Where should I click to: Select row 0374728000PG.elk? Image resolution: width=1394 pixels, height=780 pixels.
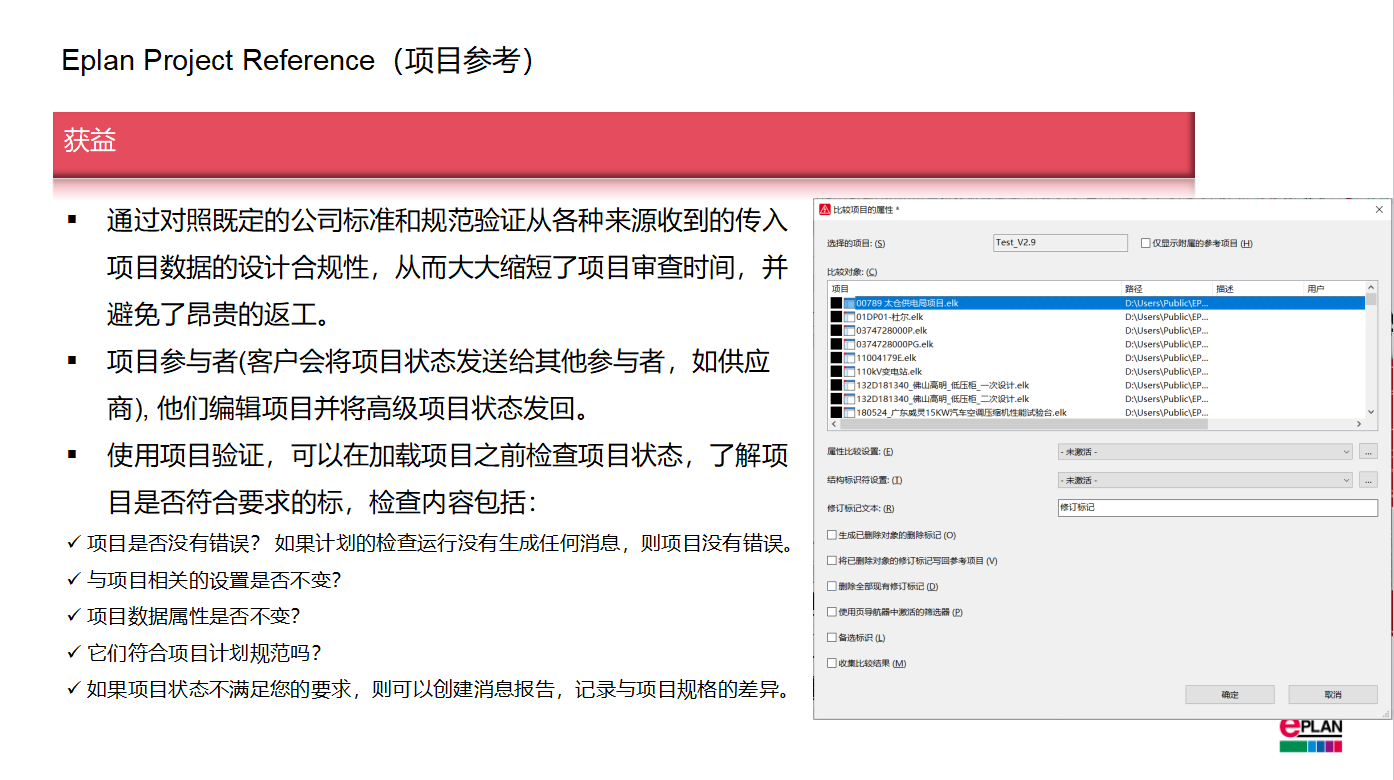click(x=1097, y=344)
